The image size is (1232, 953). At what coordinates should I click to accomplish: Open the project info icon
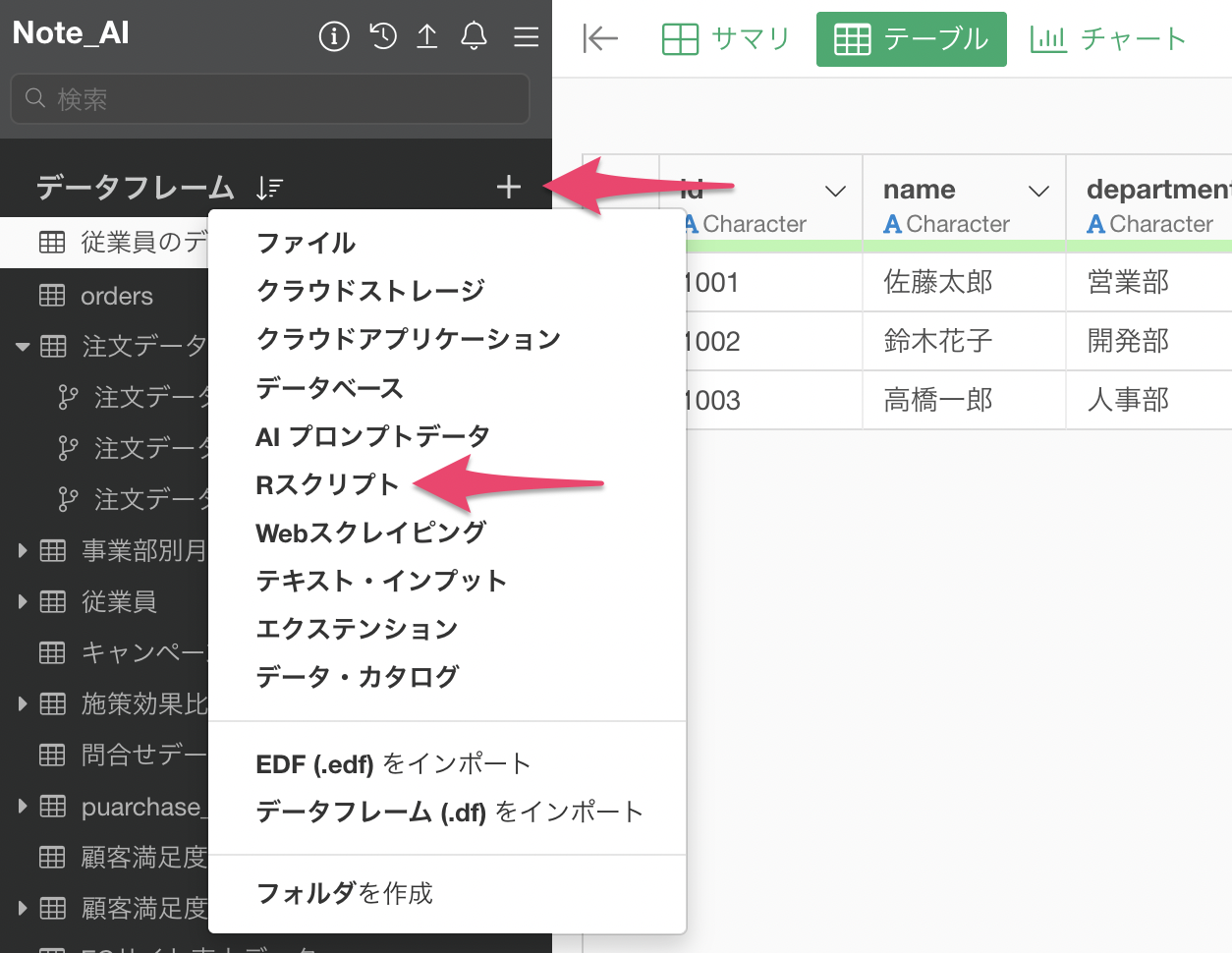coord(334,37)
